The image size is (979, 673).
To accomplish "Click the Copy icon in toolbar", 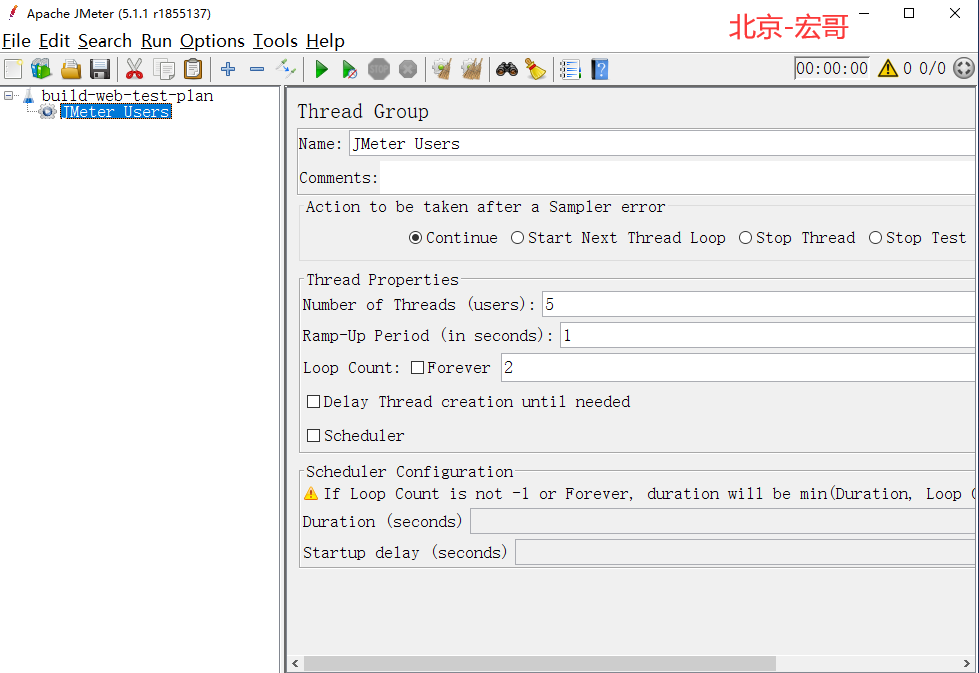I will (164, 69).
